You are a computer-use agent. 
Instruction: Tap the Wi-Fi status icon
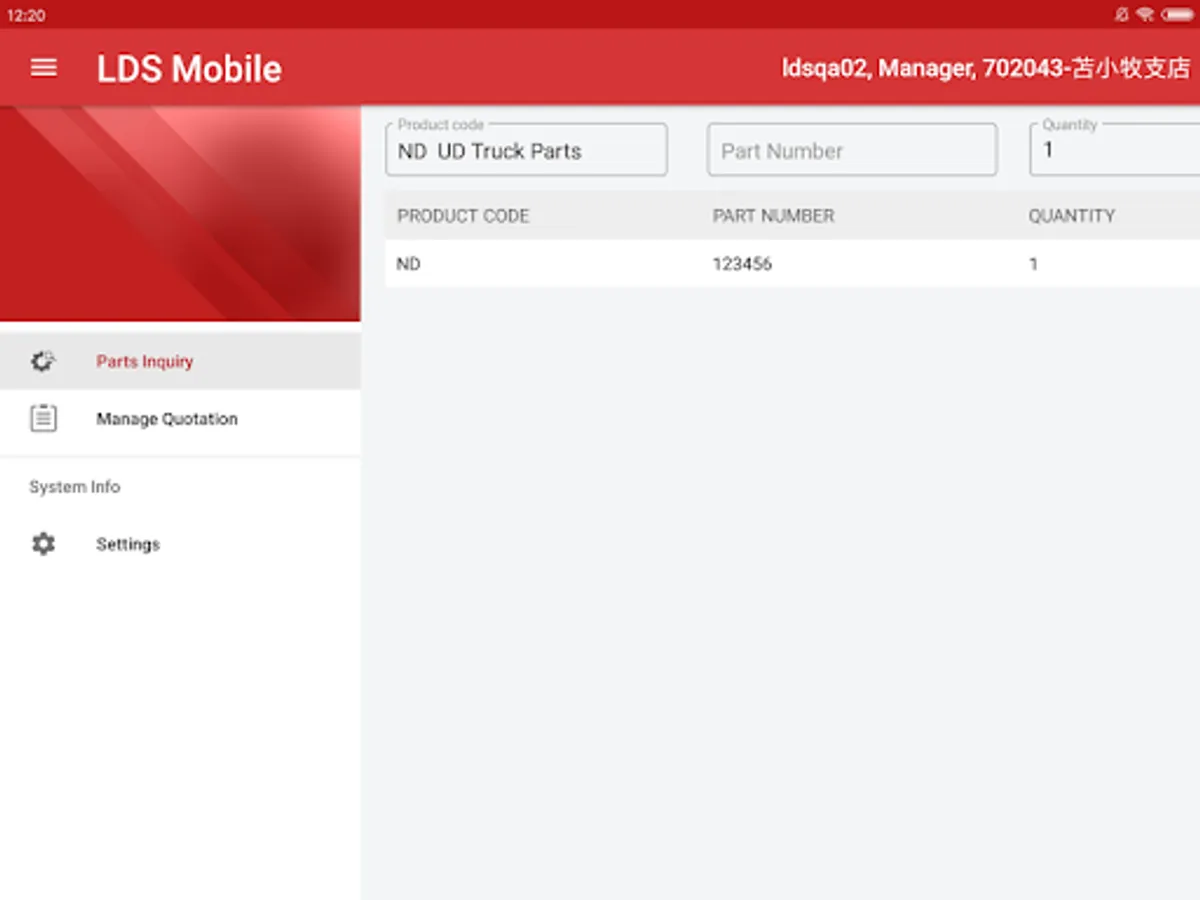click(1145, 15)
